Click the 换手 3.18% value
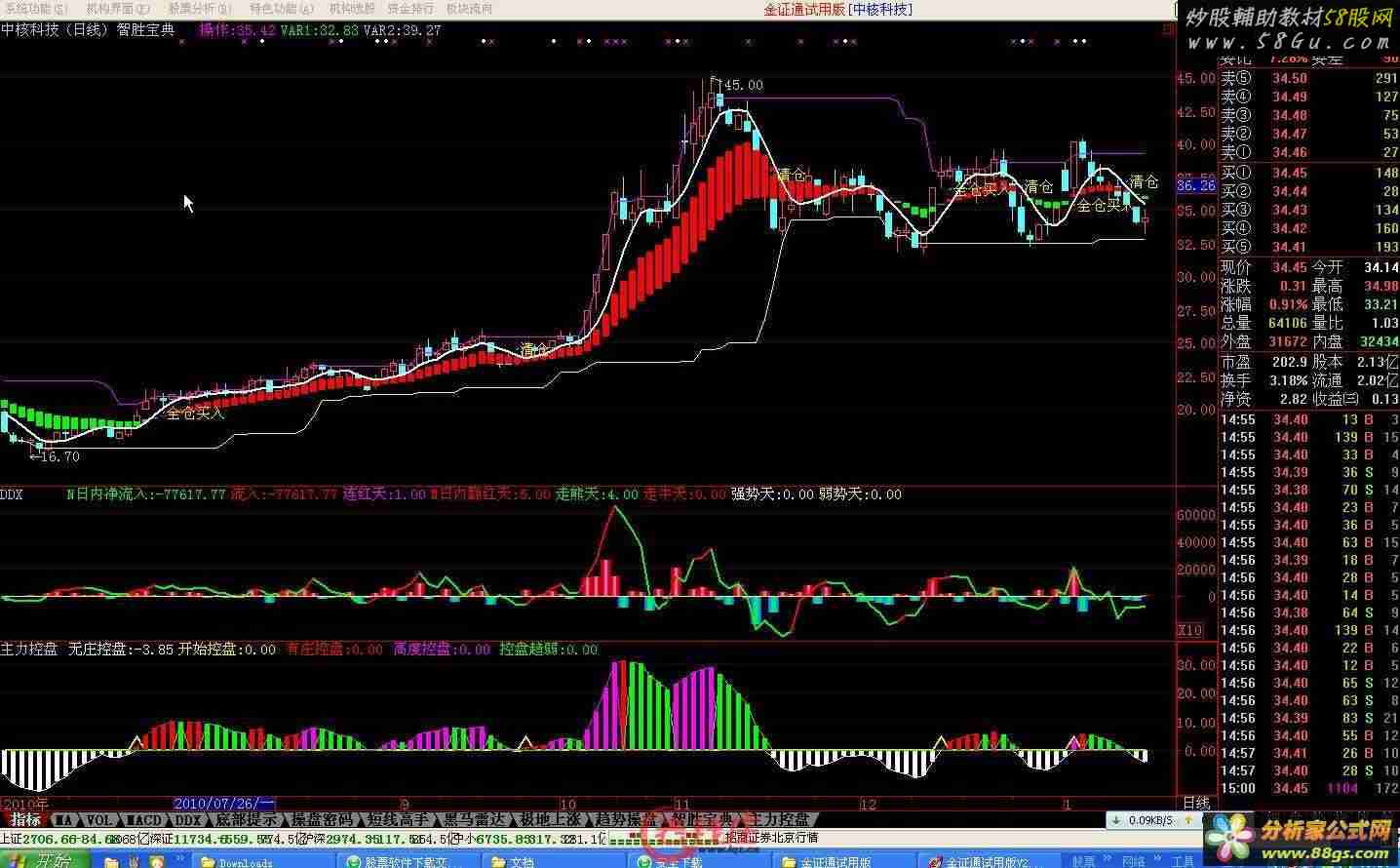The image size is (1400, 868). click(x=1289, y=380)
